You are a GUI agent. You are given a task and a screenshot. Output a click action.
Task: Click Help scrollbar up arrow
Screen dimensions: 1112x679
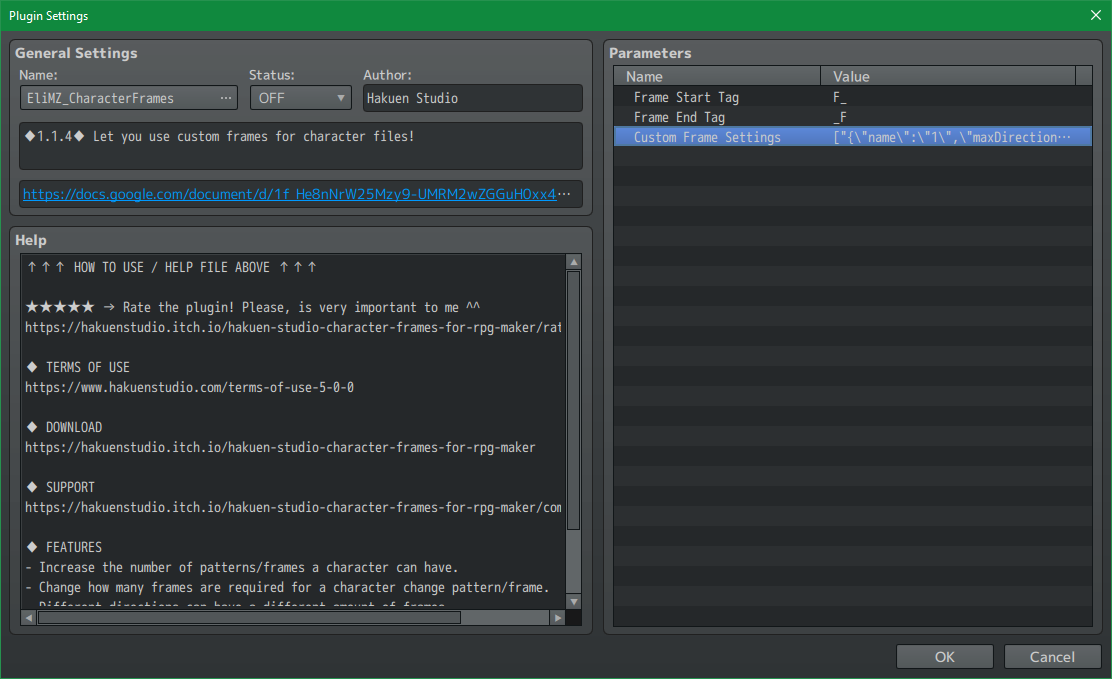[573, 262]
